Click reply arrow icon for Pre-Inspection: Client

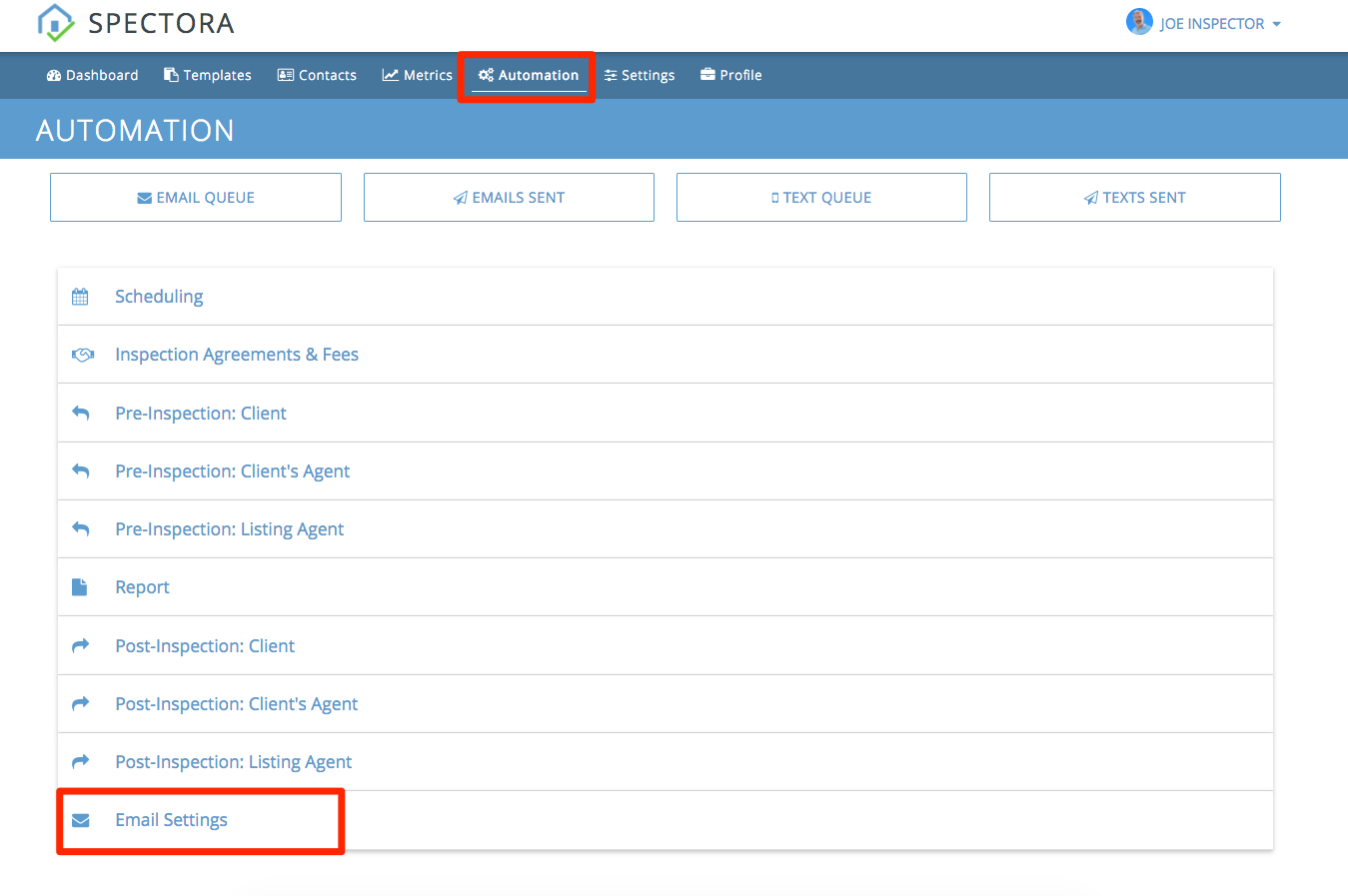81,413
